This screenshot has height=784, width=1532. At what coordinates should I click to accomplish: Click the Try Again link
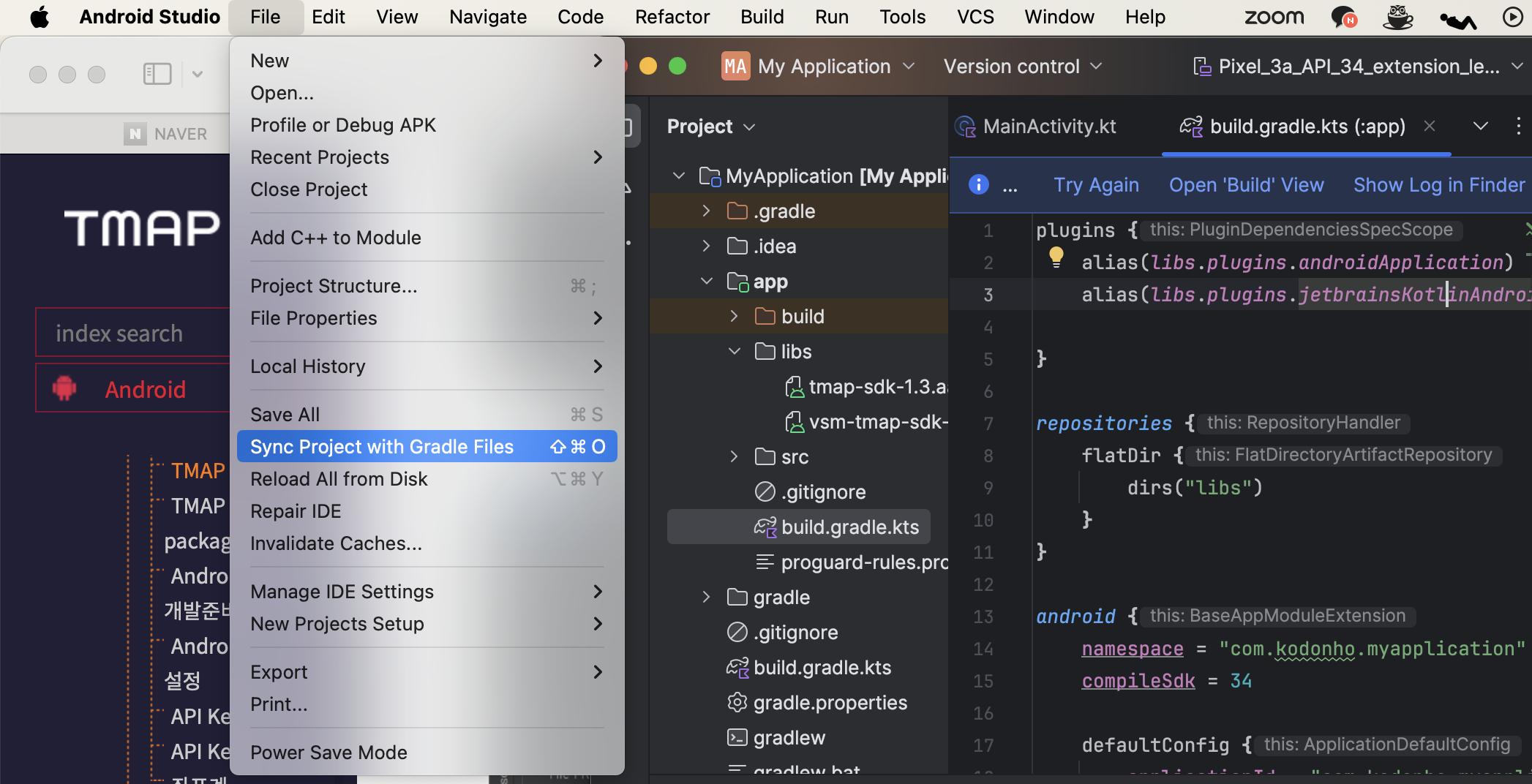tap(1095, 185)
